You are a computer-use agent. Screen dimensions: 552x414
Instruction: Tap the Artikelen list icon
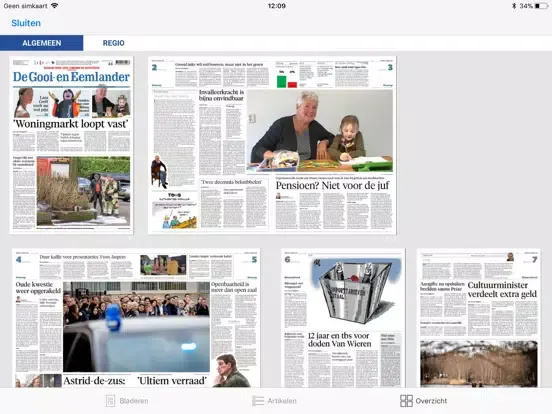click(x=258, y=401)
